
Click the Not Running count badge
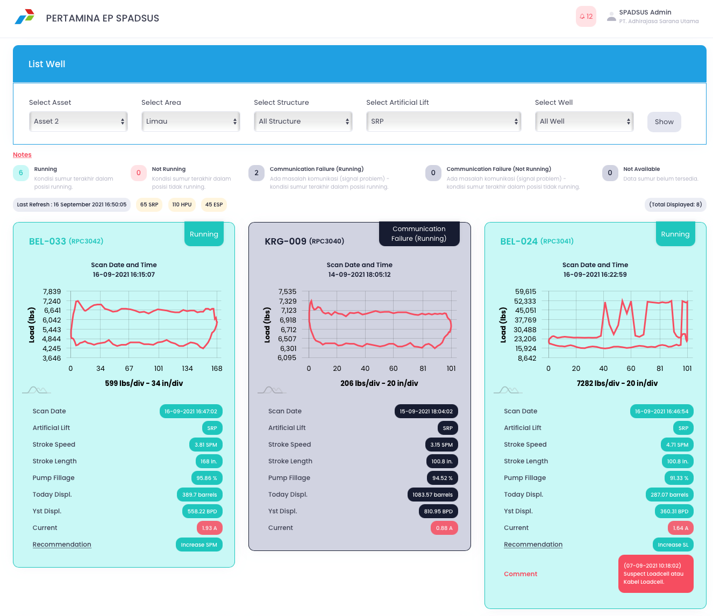[x=138, y=173]
